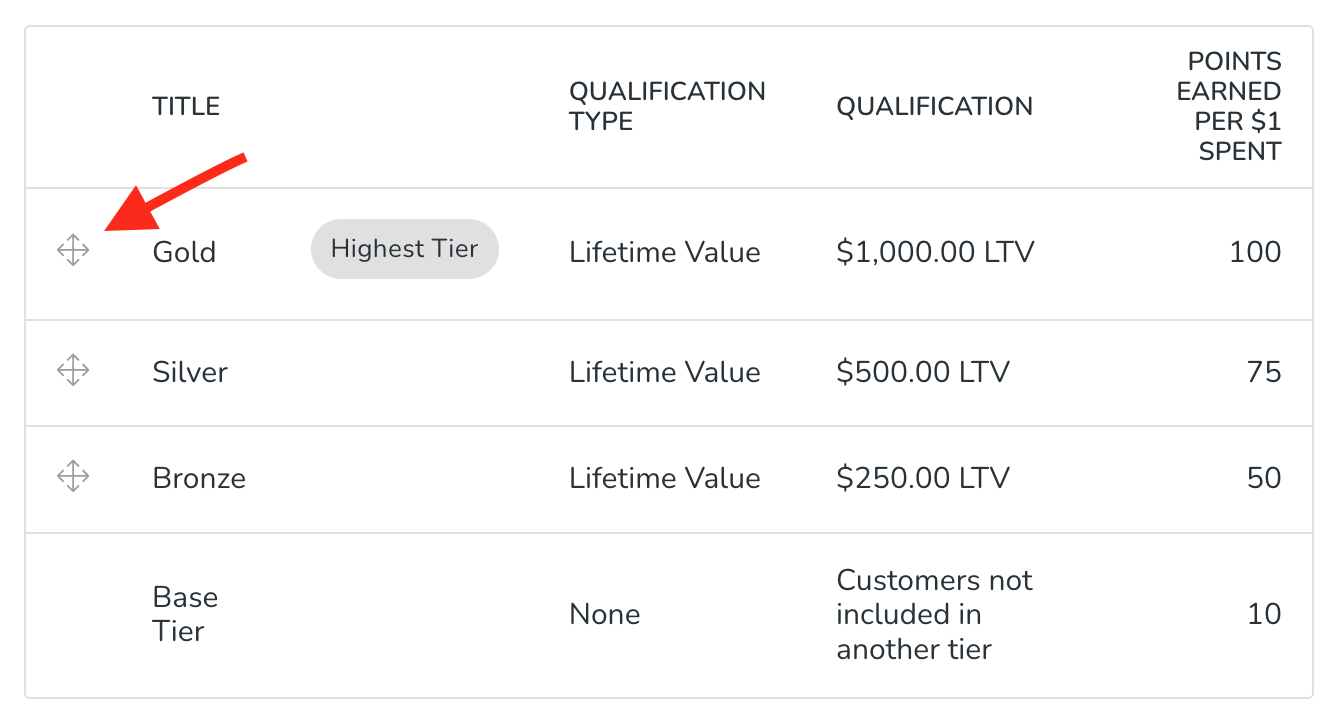
Task: Click the QUALIFICATION column header
Action: (x=934, y=106)
